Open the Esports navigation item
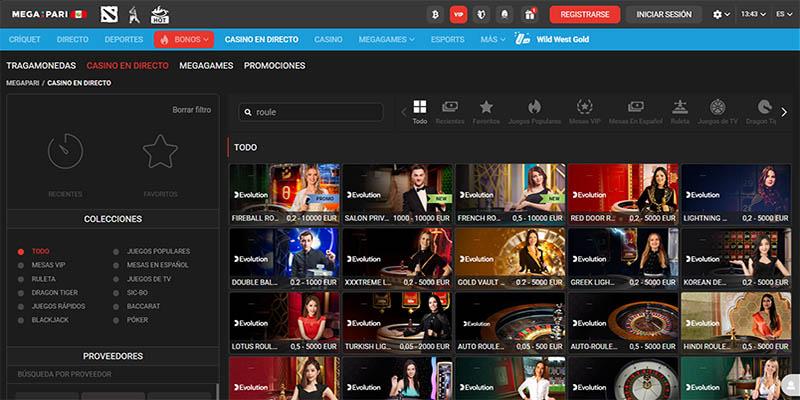Viewport: 800px width, 400px height. click(447, 39)
